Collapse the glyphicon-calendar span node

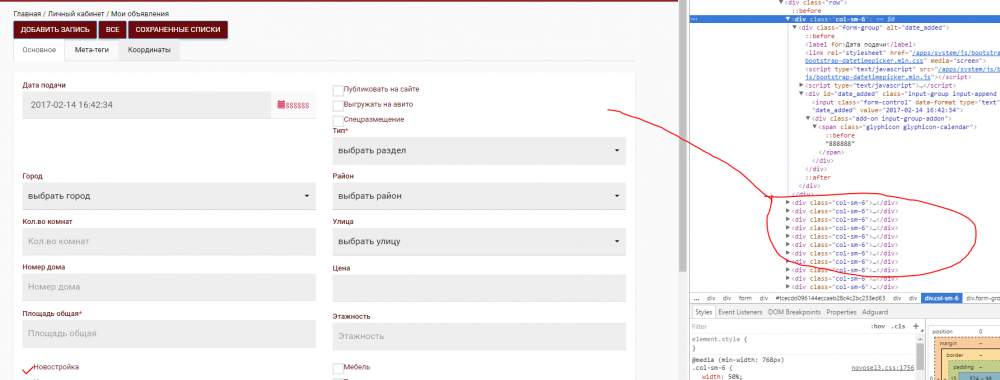pyautogui.click(x=814, y=127)
